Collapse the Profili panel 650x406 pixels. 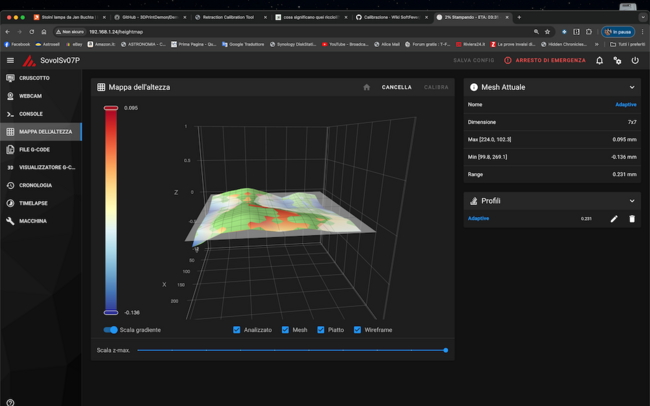tap(631, 201)
